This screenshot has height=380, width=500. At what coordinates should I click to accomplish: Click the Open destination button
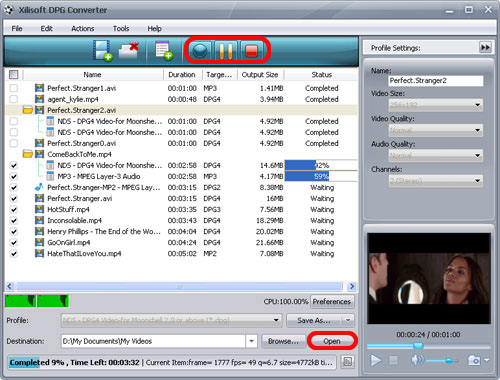pyautogui.click(x=332, y=341)
